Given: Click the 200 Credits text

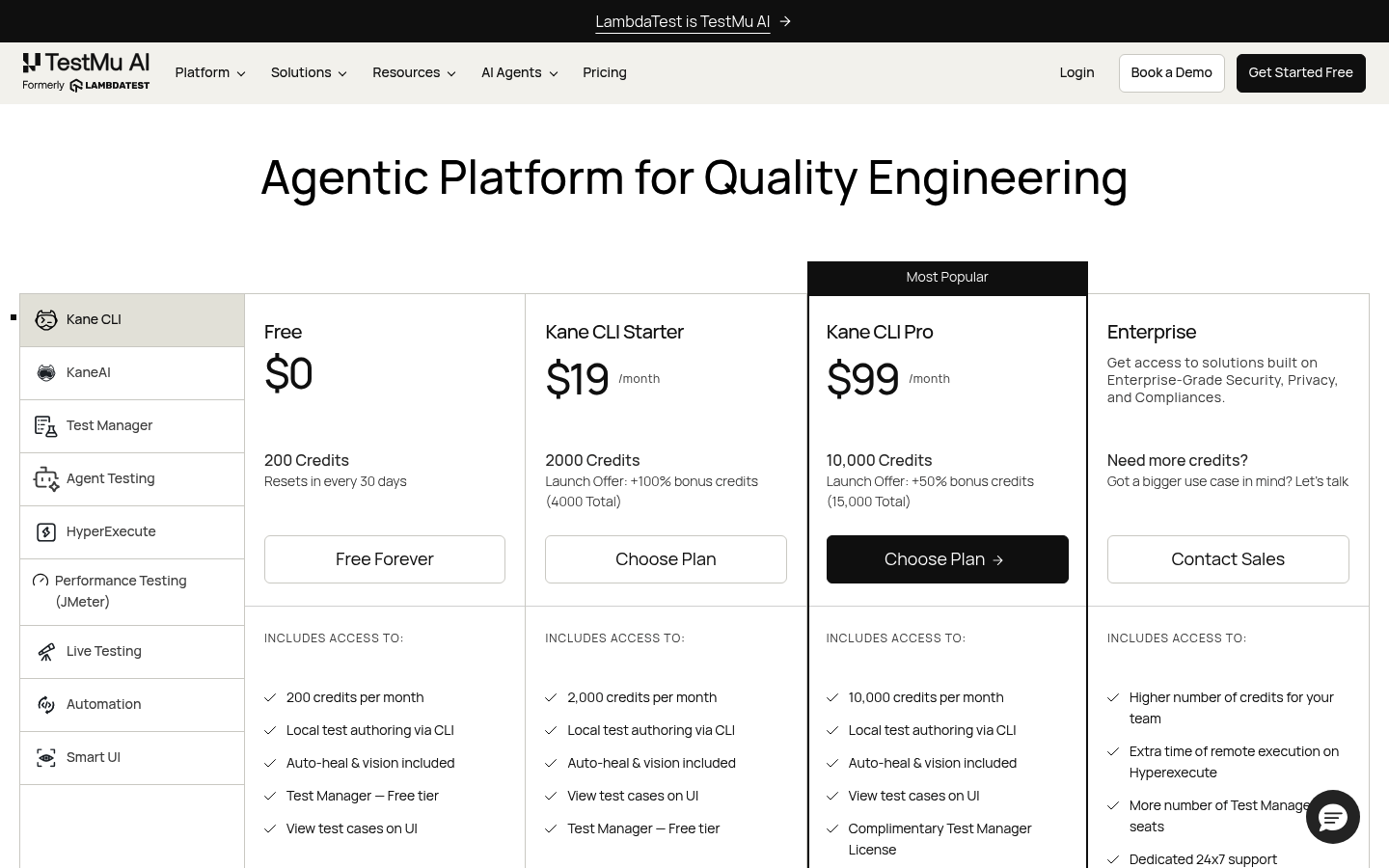Looking at the screenshot, I should tap(307, 461).
